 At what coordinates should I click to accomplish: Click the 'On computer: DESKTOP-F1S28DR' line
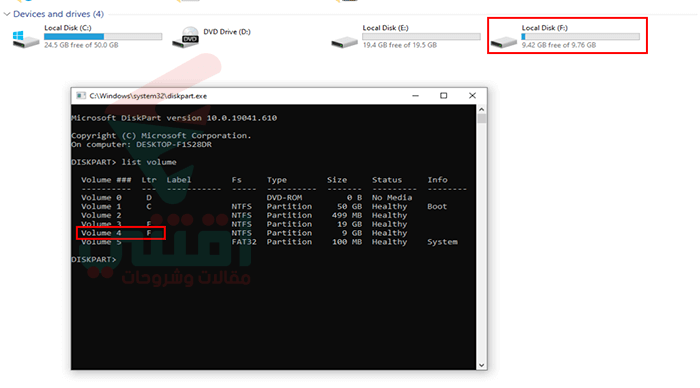(142, 145)
